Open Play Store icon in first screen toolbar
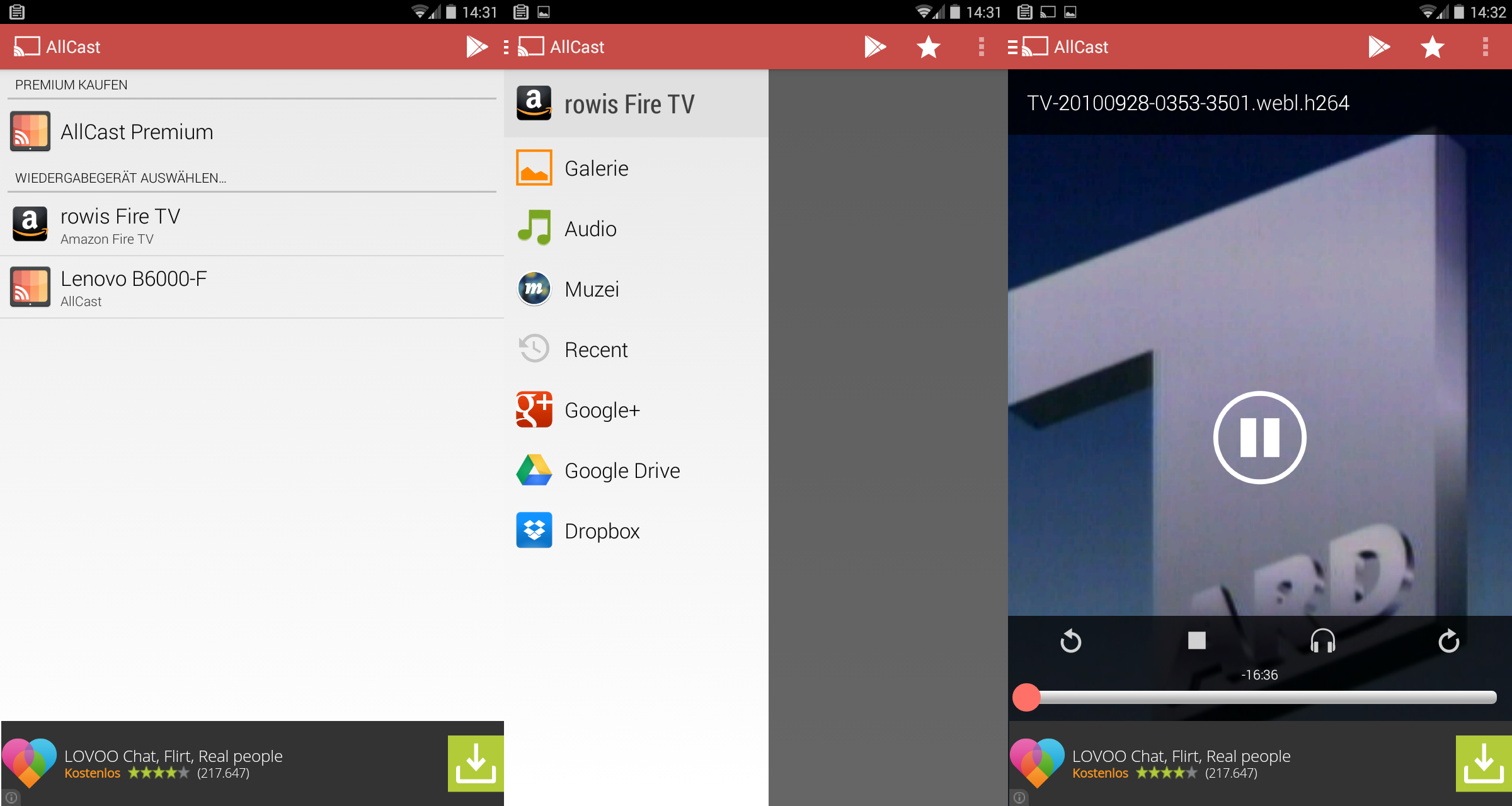This screenshot has height=806, width=1512. click(x=477, y=47)
